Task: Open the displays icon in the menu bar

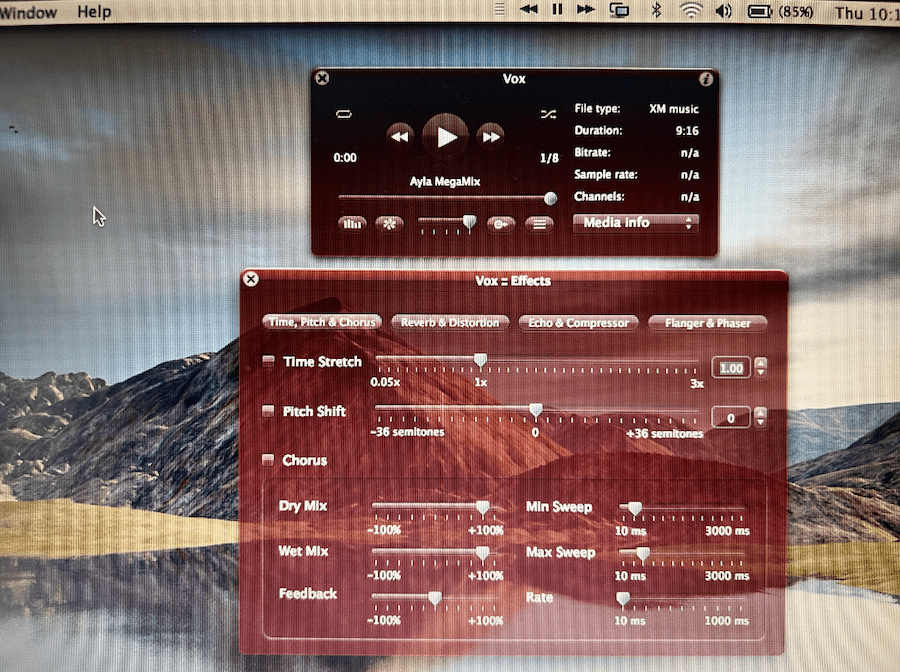Action: (619, 10)
